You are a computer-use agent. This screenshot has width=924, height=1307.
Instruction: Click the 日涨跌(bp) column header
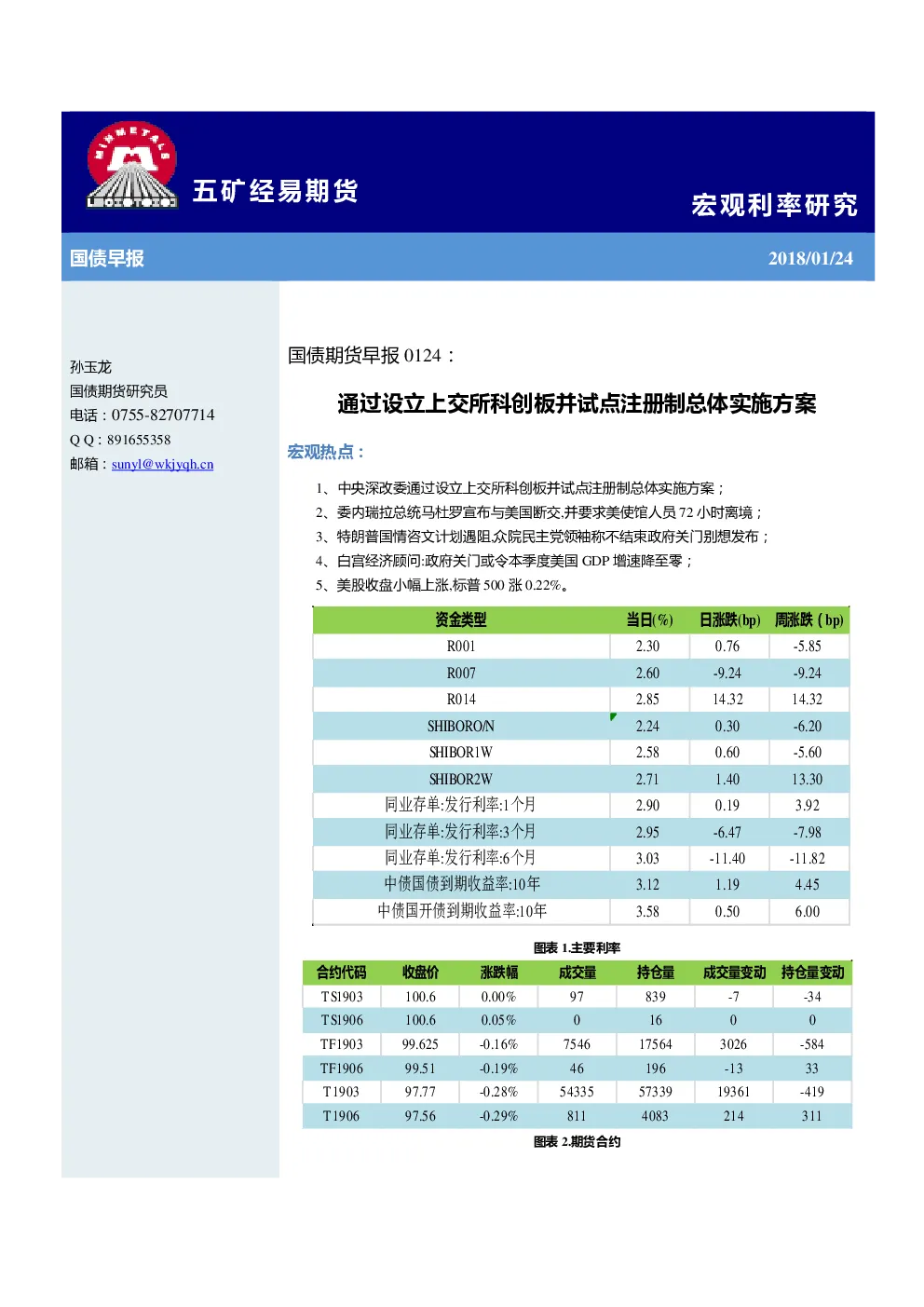click(729, 619)
